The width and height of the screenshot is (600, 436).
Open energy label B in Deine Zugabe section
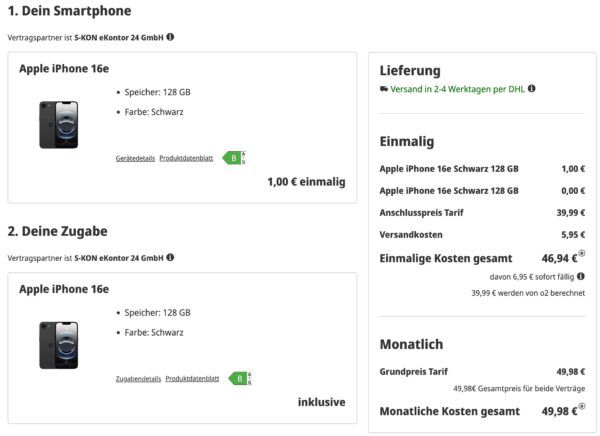click(x=238, y=378)
